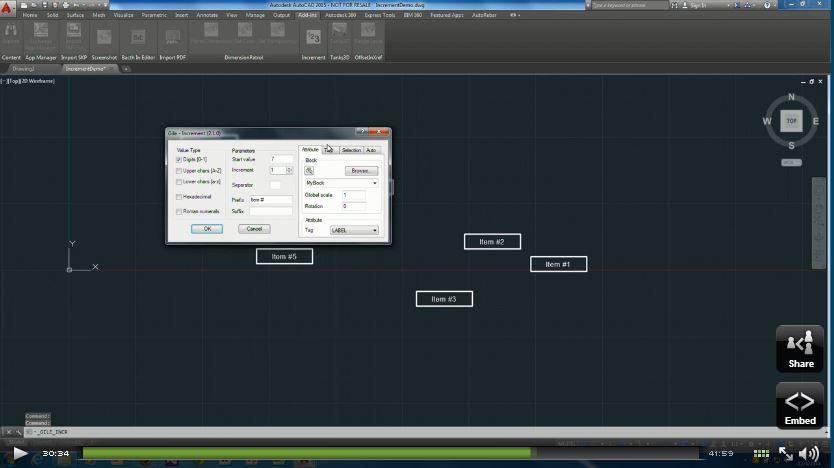This screenshot has height=468, width=834.
Task: Click the video Play button
Action: pos(20,454)
